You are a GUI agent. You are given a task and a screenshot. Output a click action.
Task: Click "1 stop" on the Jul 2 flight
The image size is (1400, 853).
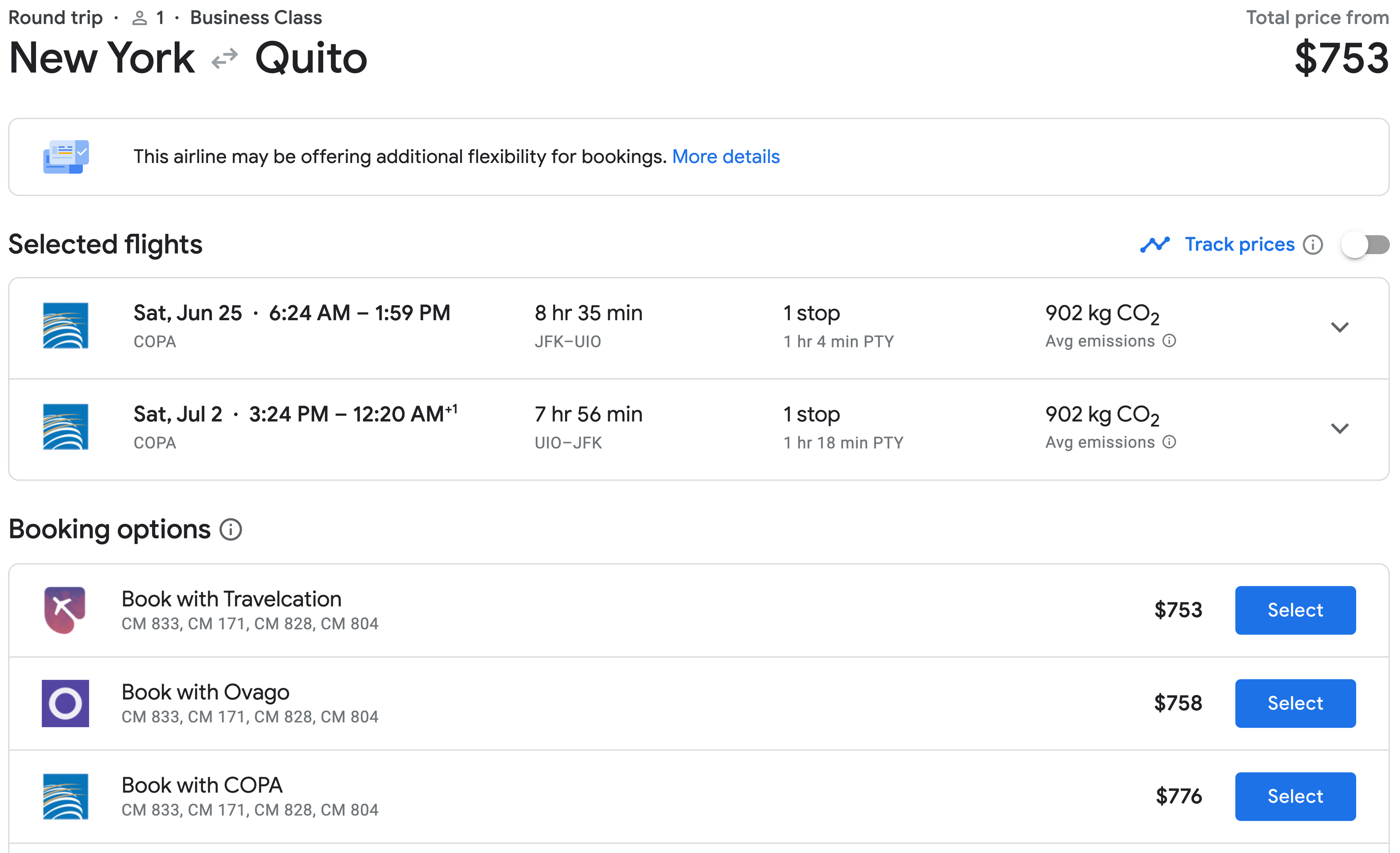click(x=811, y=414)
